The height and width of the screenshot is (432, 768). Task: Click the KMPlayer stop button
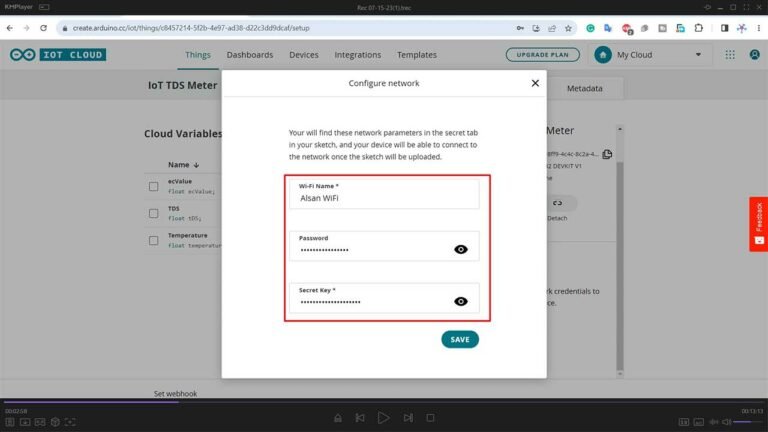[x=431, y=417]
